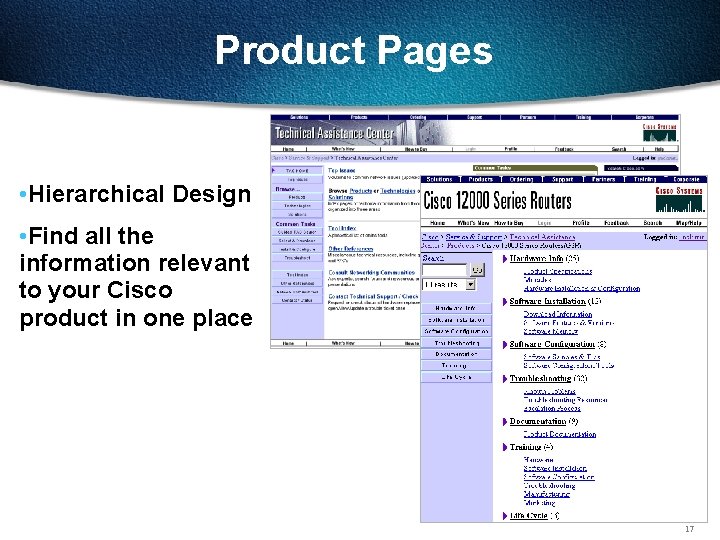
Task: Expand the Software Configuration arrow
Action: point(505,344)
